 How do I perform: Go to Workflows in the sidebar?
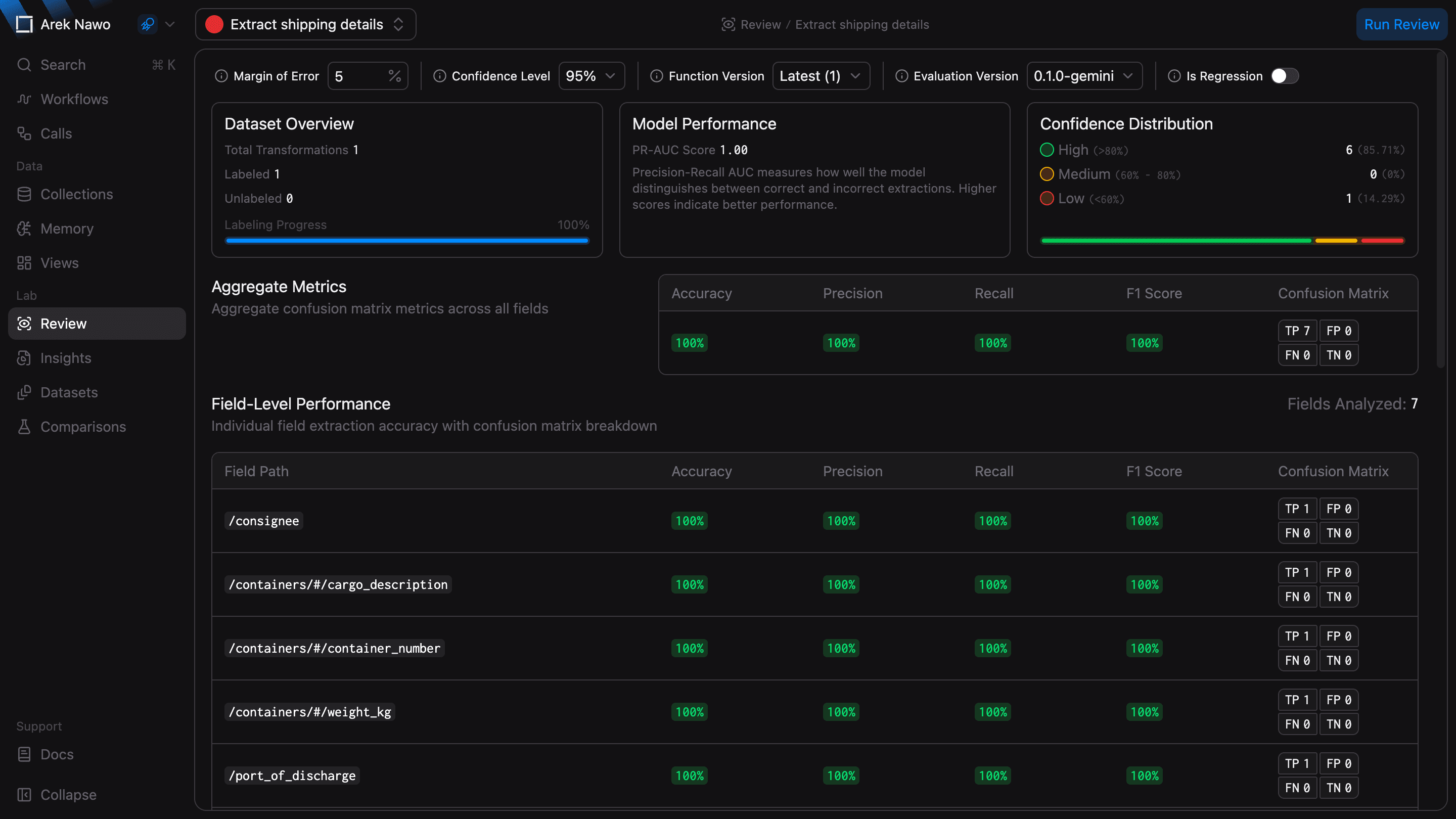[x=97, y=99]
